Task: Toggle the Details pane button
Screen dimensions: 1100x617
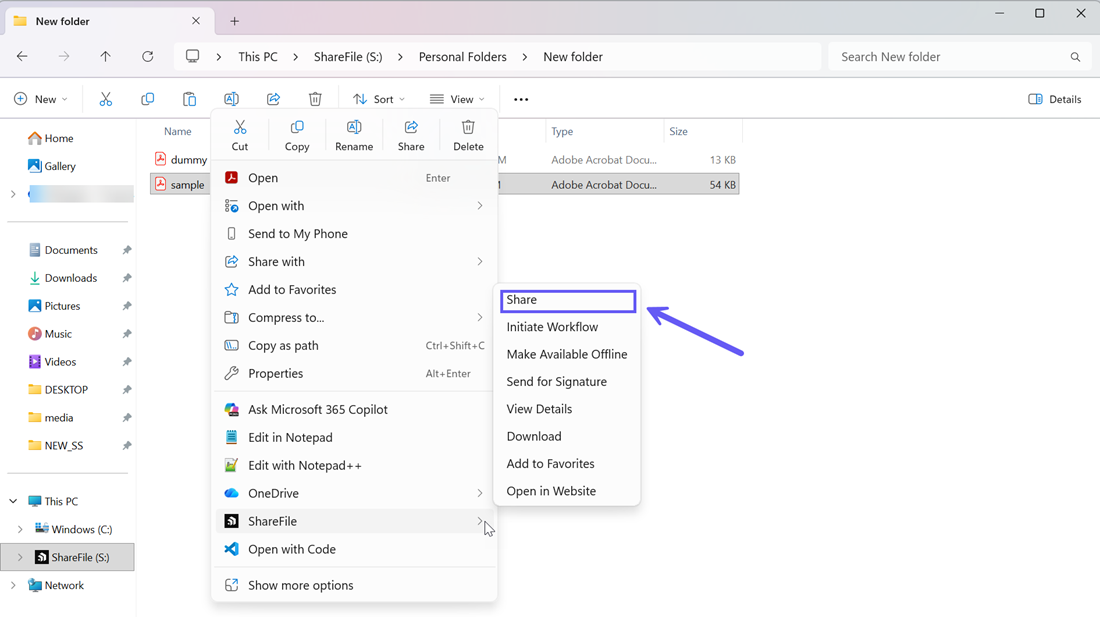Action: (1055, 99)
